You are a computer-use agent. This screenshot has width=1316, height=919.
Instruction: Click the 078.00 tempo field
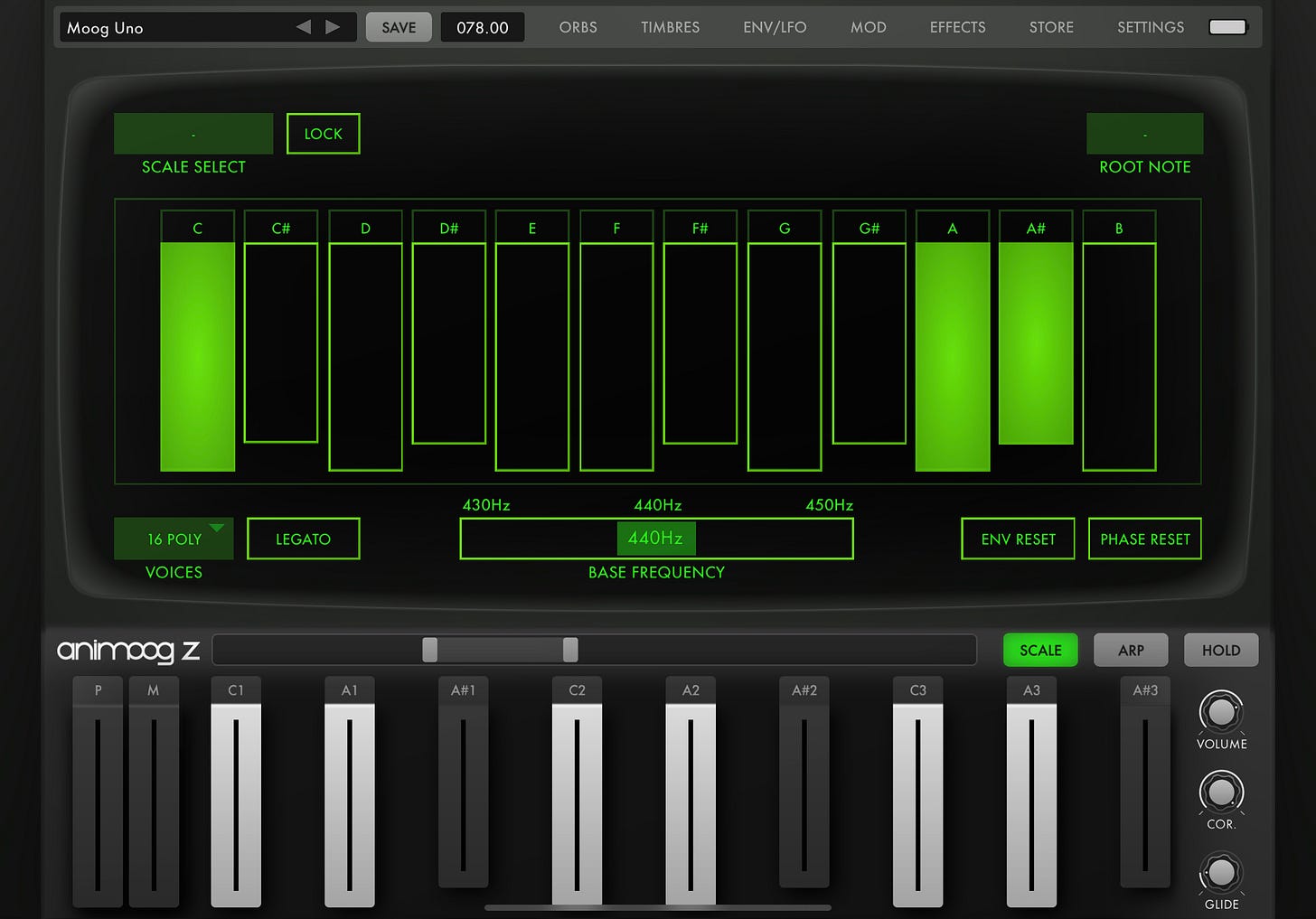point(483,27)
